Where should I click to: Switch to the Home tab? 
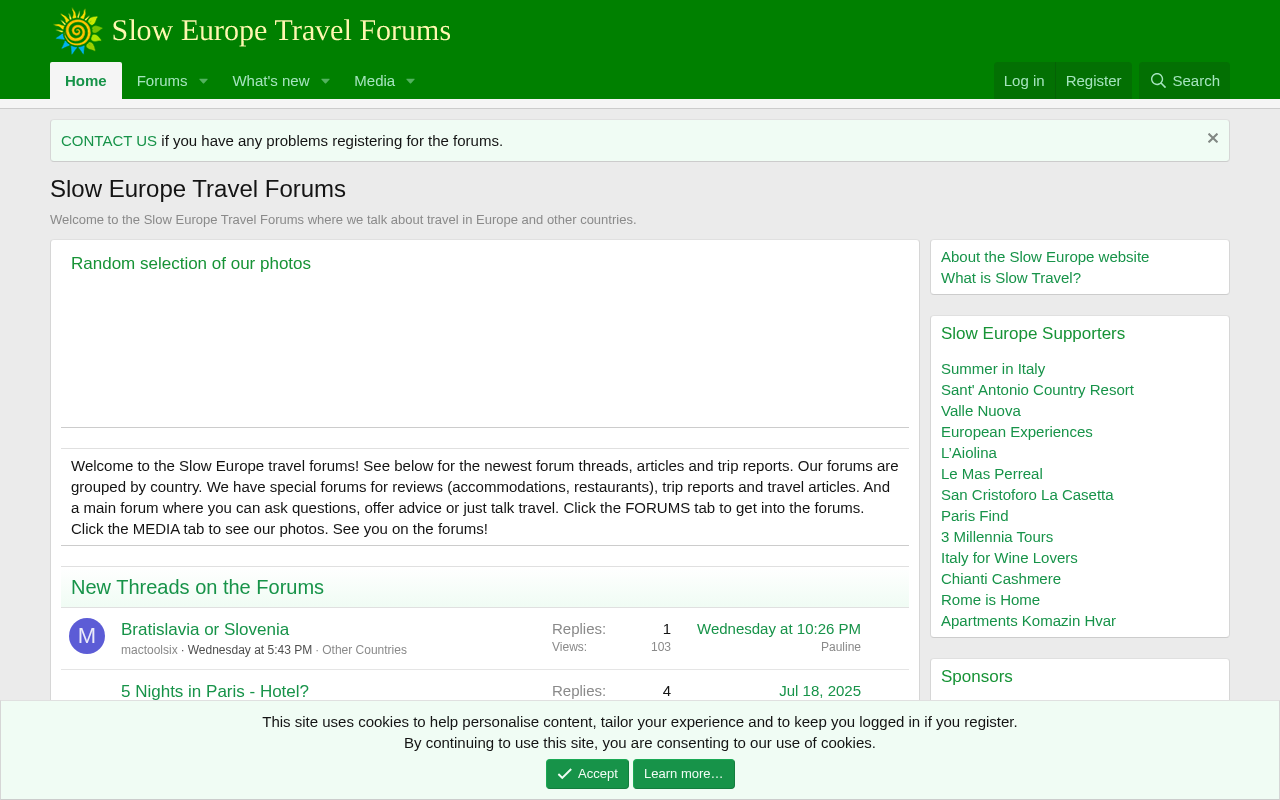pos(86,81)
